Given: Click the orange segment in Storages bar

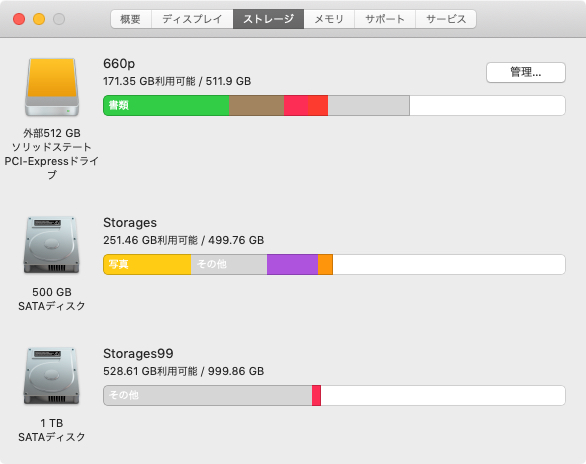Looking at the screenshot, I should [x=325, y=265].
